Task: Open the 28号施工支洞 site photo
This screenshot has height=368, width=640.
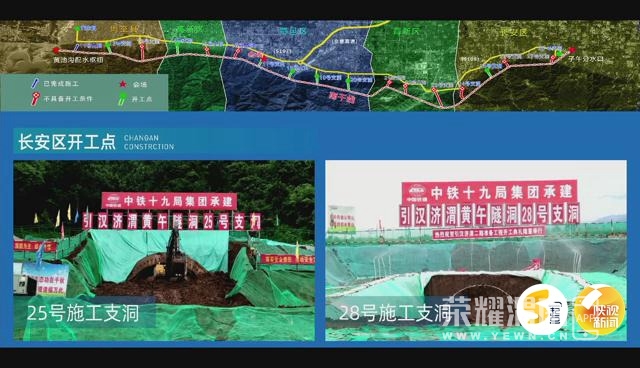Action: (x=476, y=251)
